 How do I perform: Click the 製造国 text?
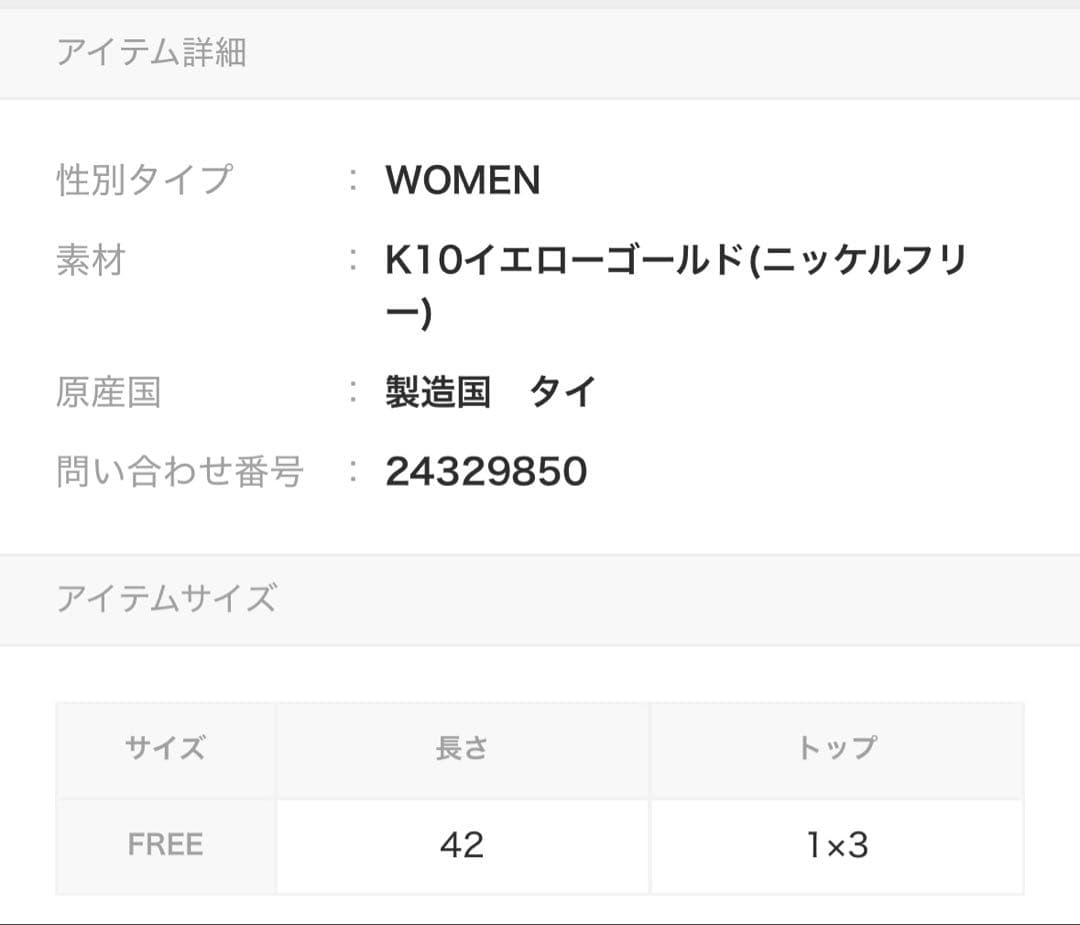[x=438, y=392]
